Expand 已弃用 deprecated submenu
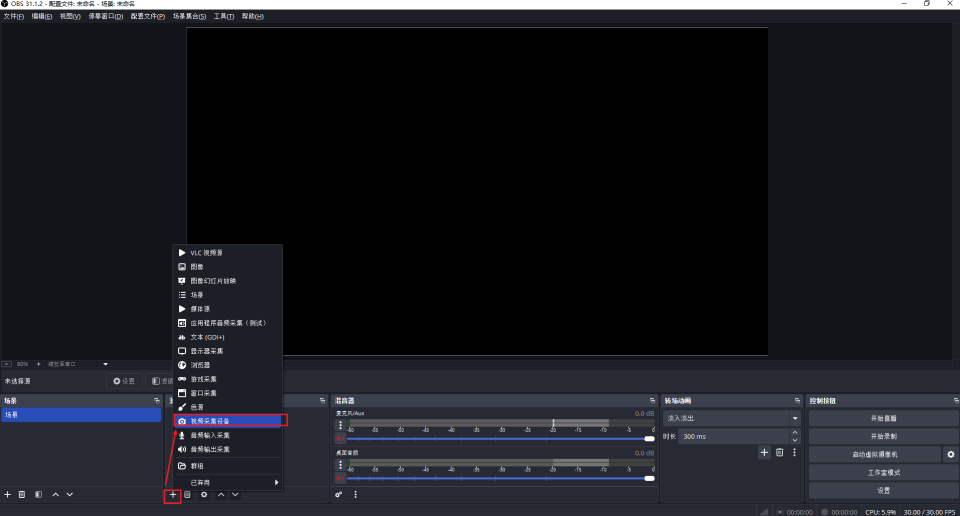This screenshot has height=516, width=960. point(227,482)
